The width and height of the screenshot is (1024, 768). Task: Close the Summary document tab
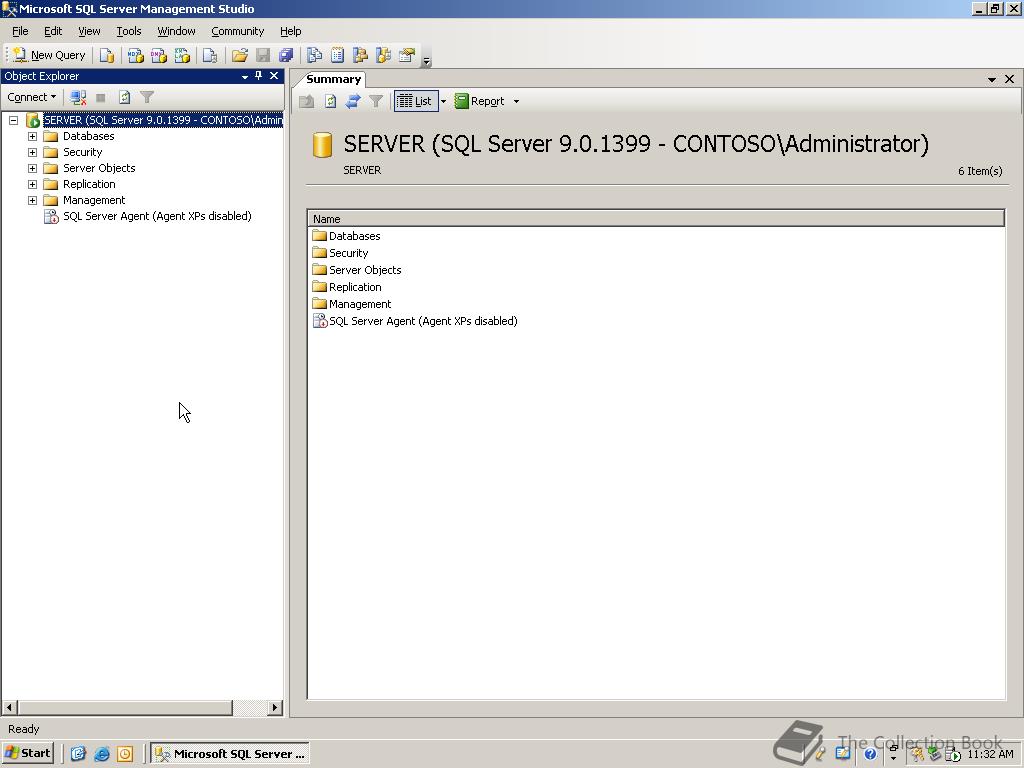point(1009,79)
